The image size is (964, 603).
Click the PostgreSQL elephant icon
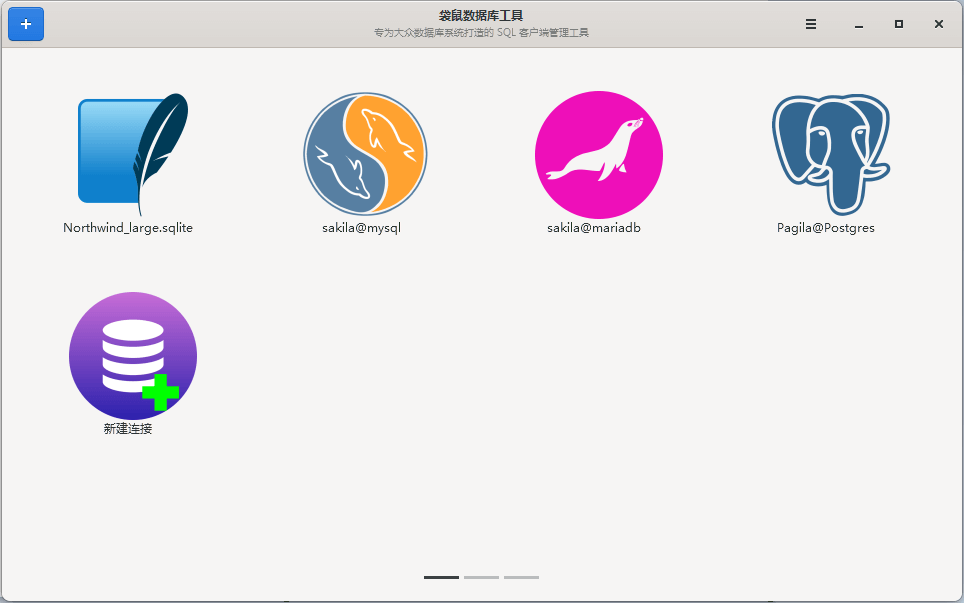point(830,154)
